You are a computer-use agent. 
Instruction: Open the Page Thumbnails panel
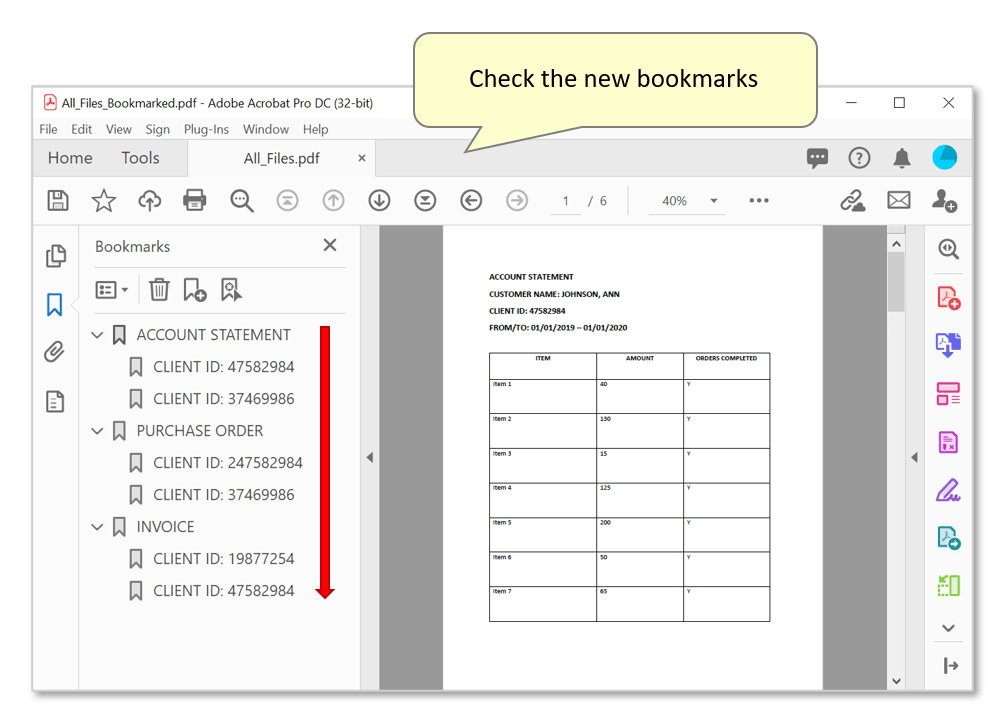coord(56,256)
